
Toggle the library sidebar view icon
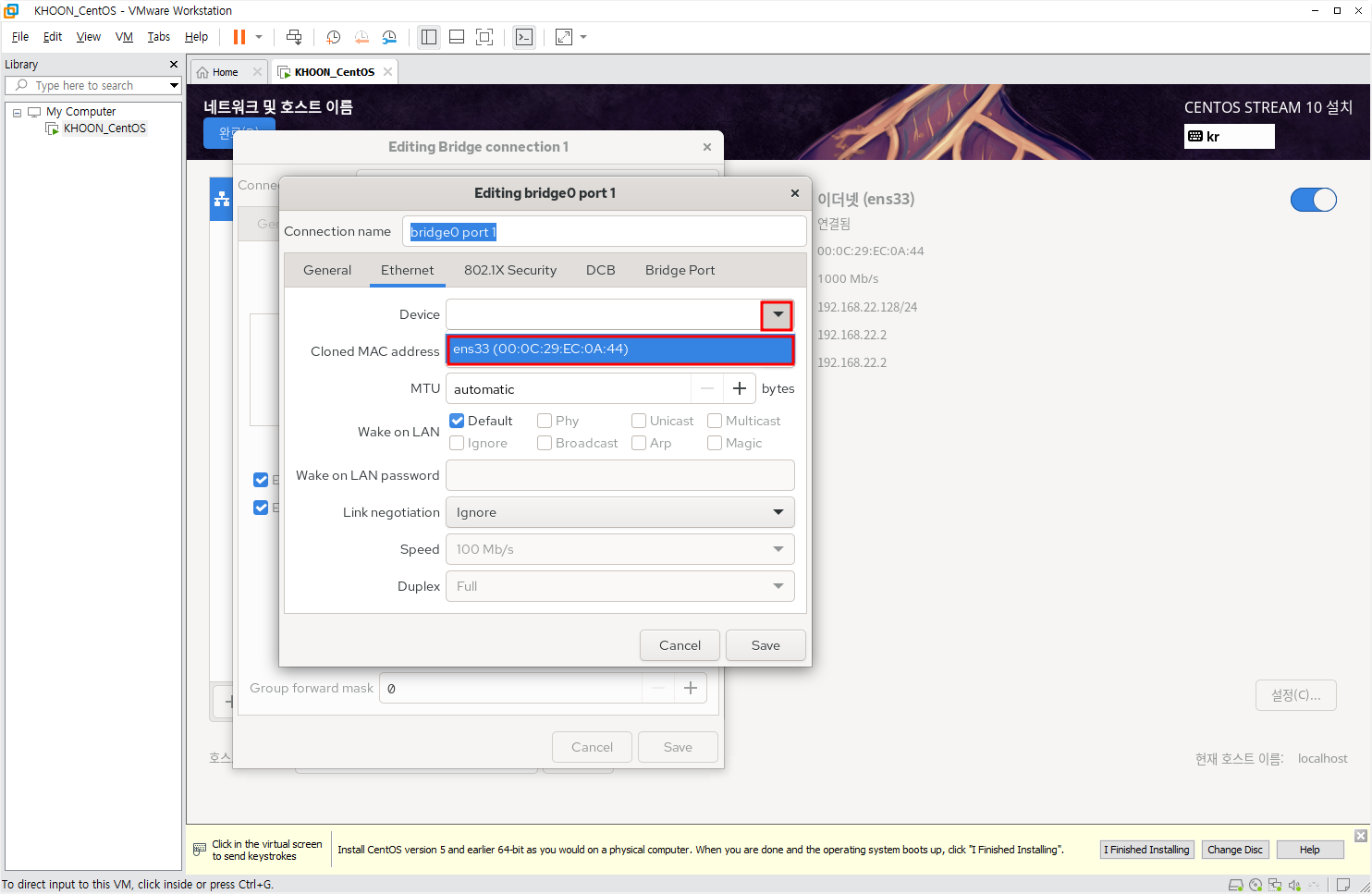[x=429, y=37]
